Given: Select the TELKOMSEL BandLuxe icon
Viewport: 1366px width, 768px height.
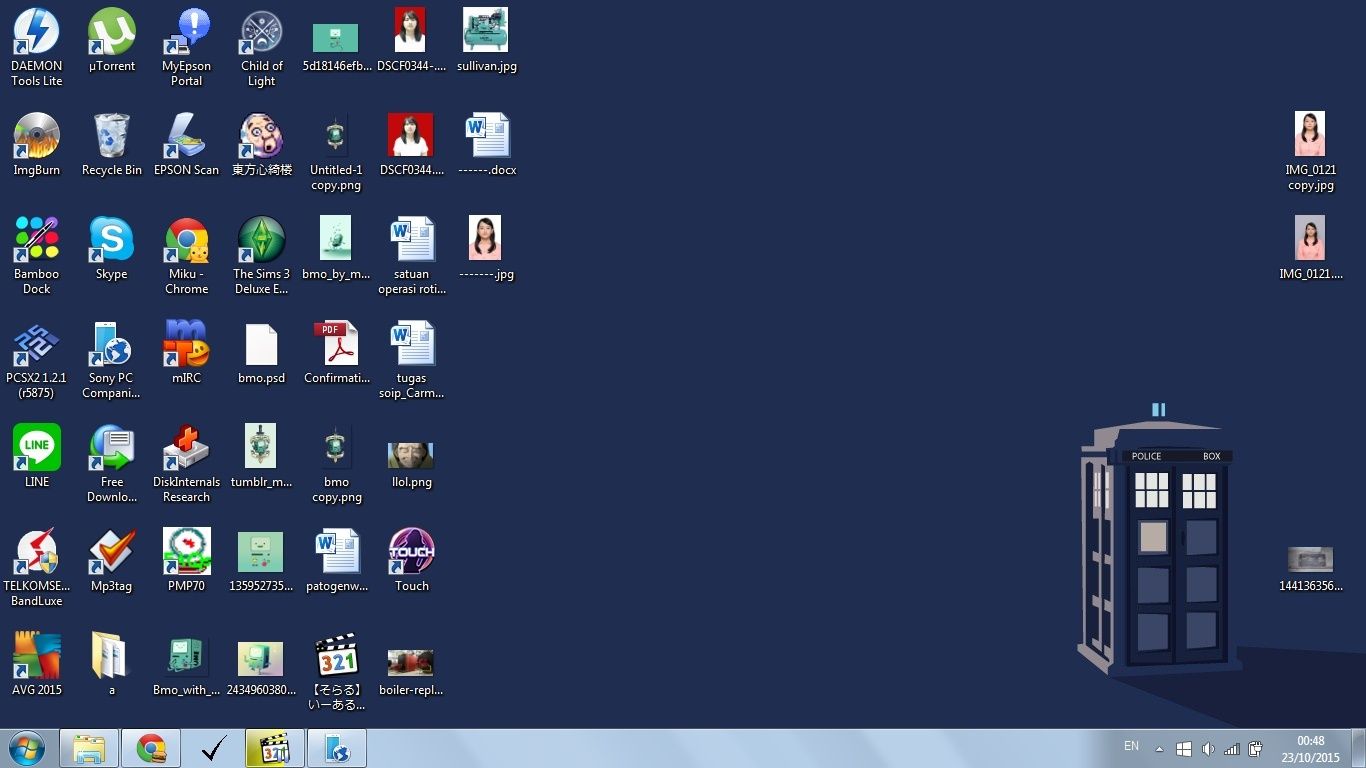Looking at the screenshot, I should coord(37,567).
